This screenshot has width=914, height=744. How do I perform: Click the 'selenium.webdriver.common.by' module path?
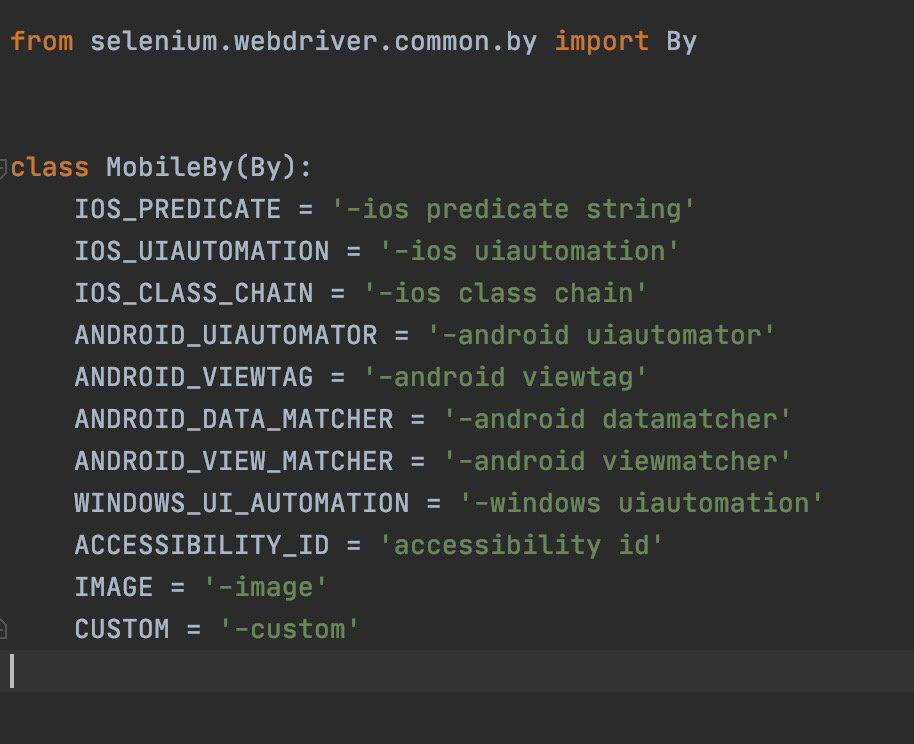click(x=313, y=42)
